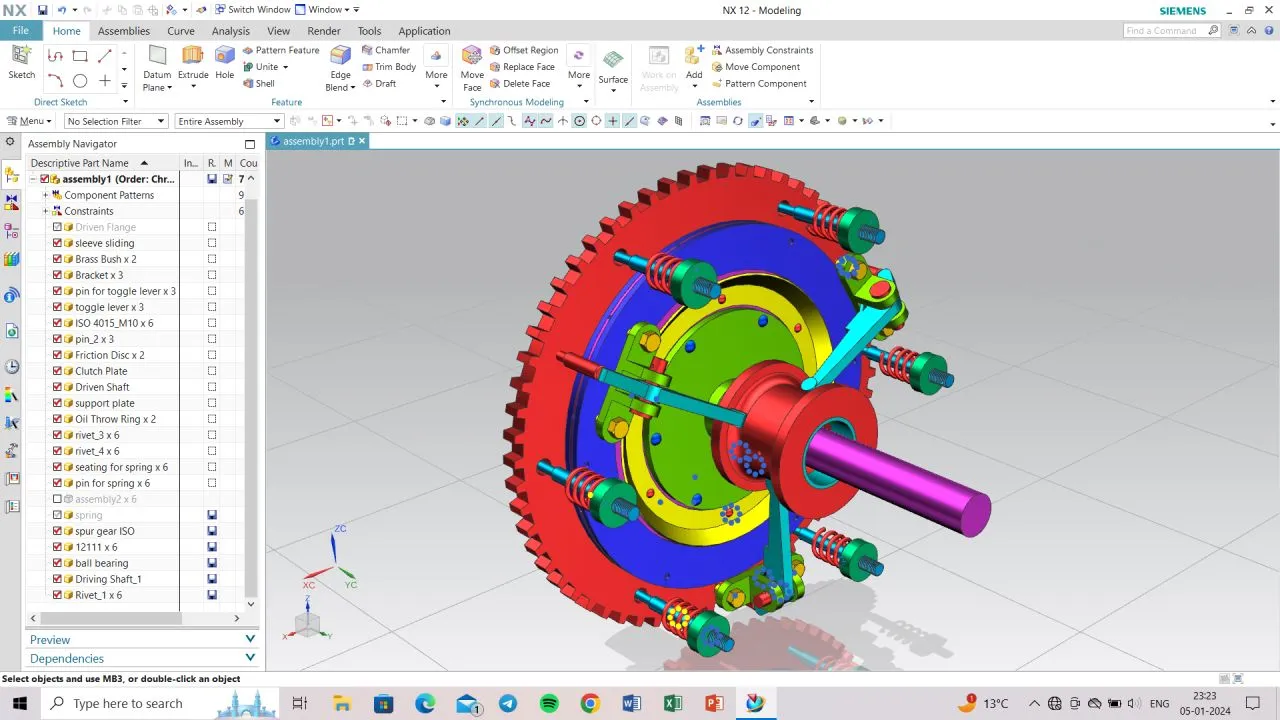This screenshot has width=1280, height=720.
Task: Click the Draft feature icon
Action: (367, 84)
